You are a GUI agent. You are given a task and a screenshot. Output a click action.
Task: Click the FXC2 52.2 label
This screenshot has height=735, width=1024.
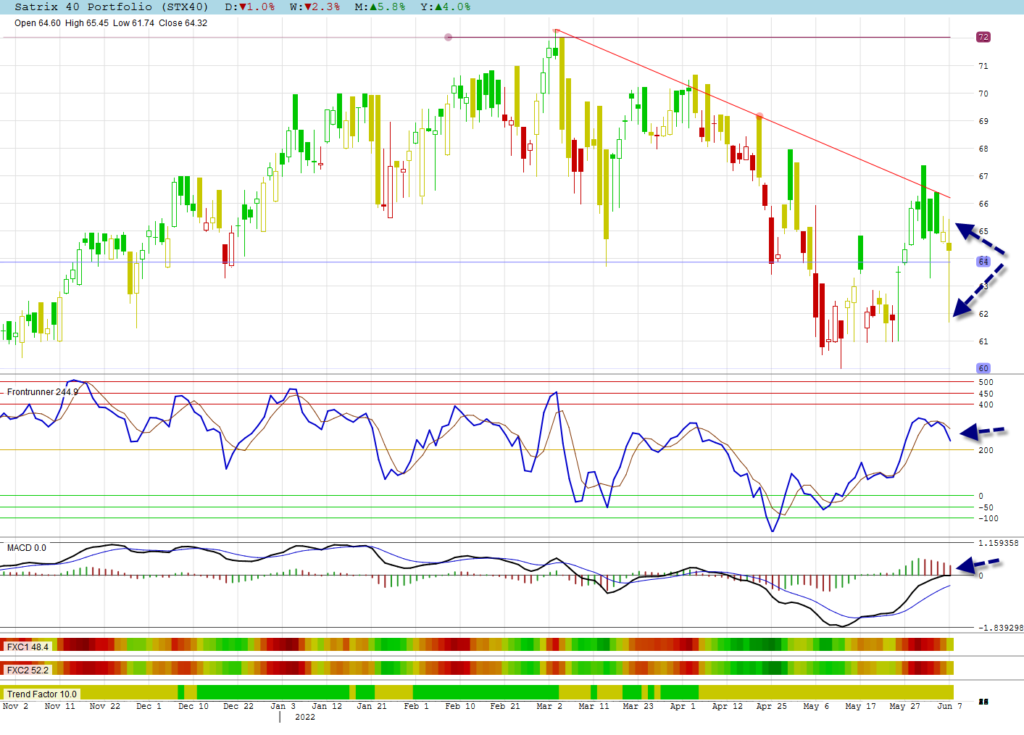(28, 670)
